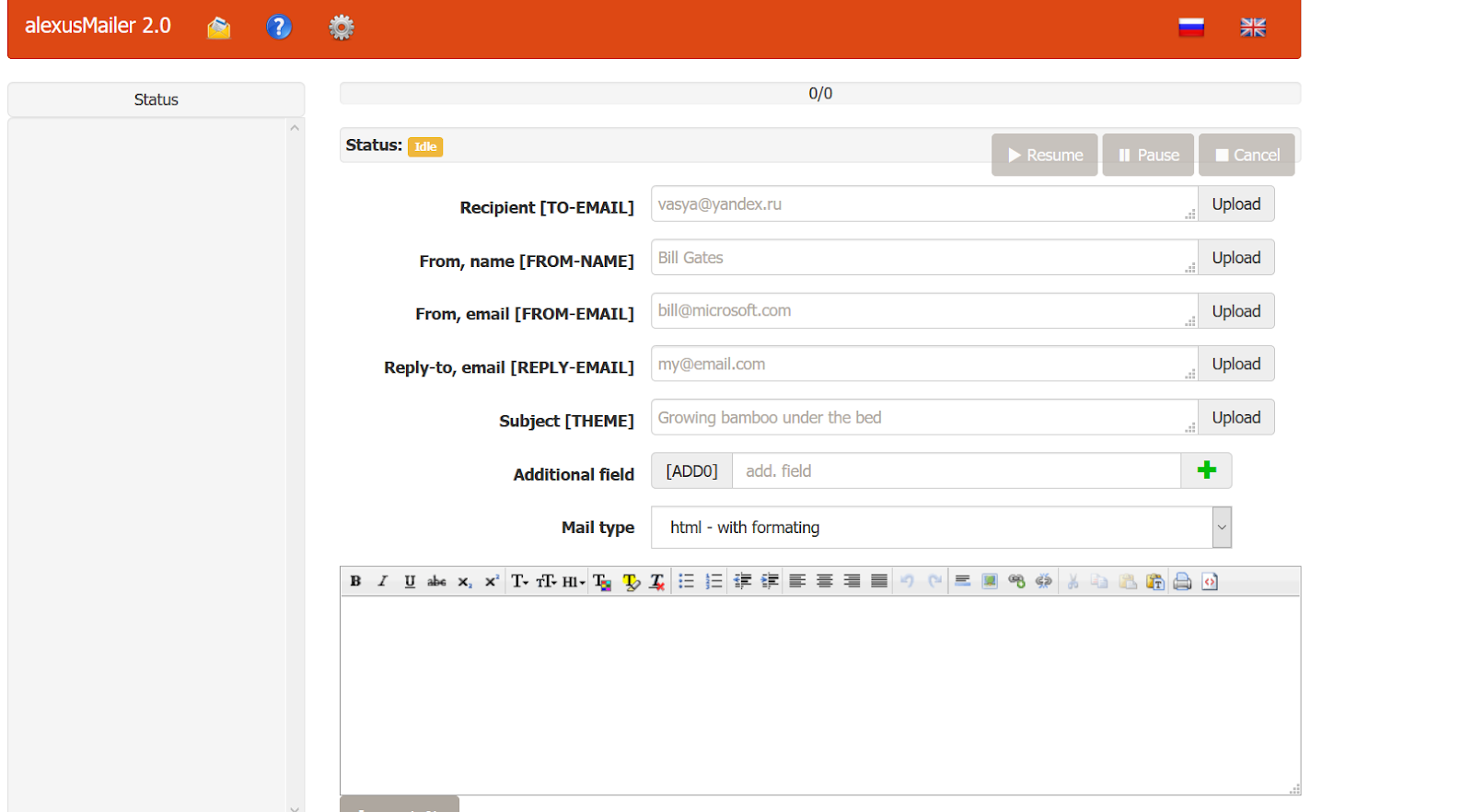Click the print icon in editor toolbar

click(x=1182, y=581)
